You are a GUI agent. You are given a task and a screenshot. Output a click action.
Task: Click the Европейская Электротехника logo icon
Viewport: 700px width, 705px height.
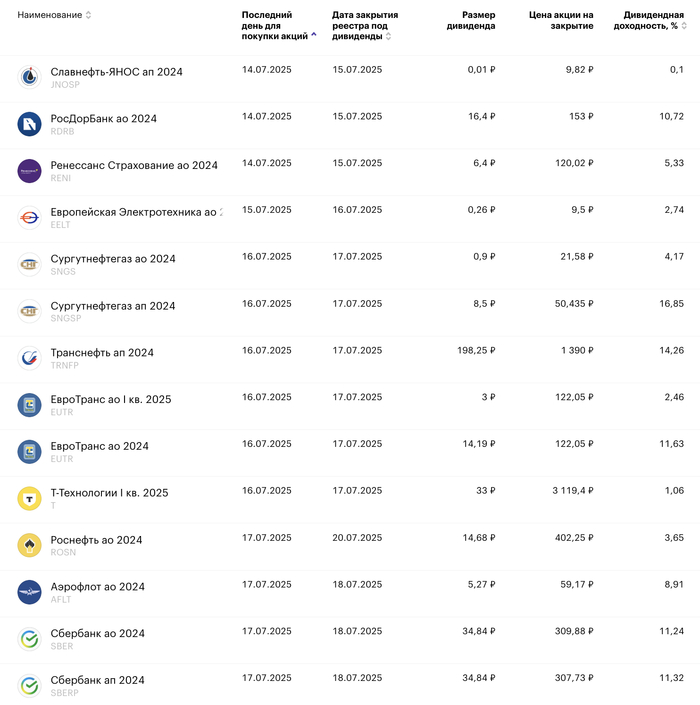coord(29,217)
